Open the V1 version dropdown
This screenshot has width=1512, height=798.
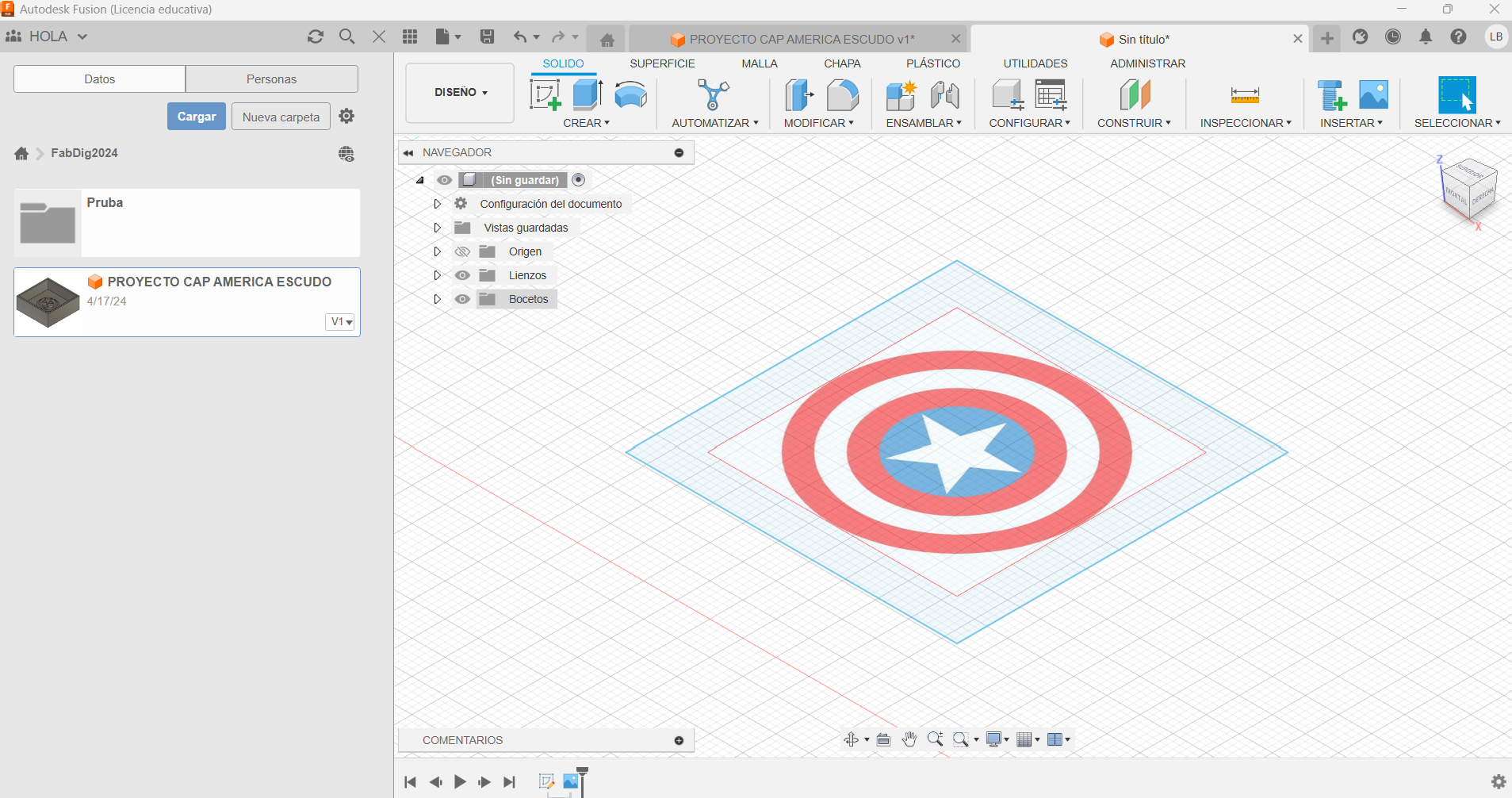(x=340, y=321)
